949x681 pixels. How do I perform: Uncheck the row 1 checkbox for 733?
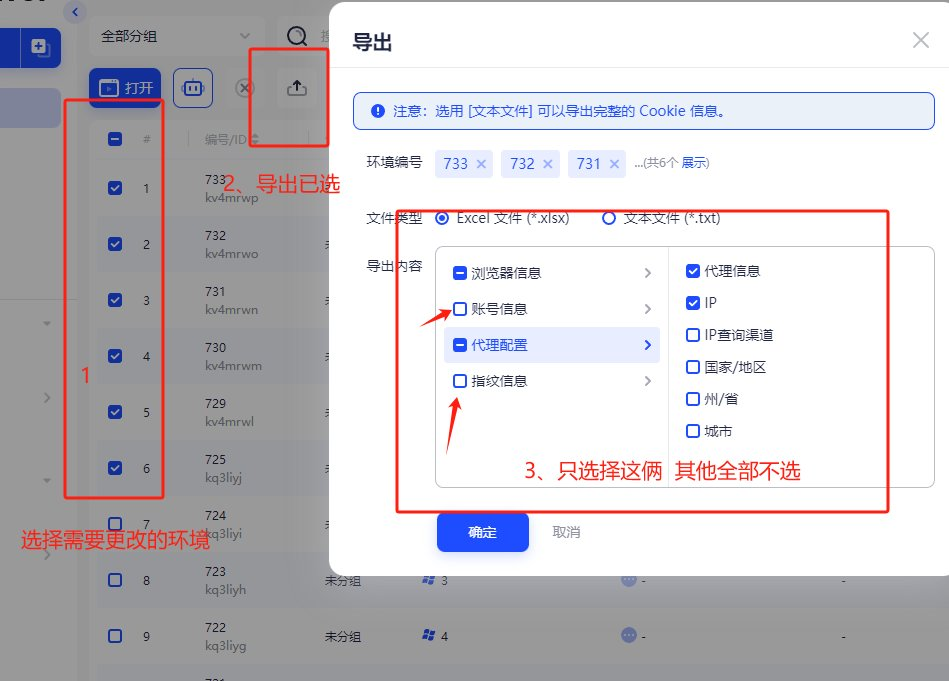point(115,188)
